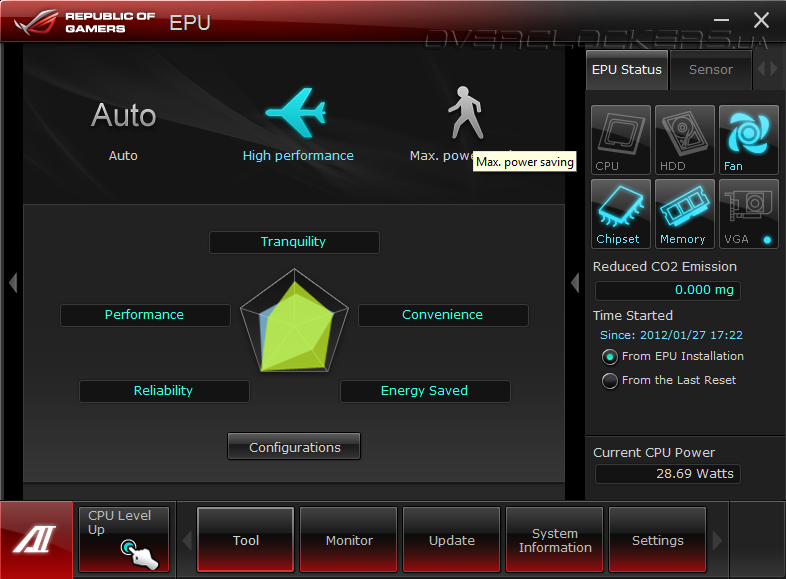Click the Reduced CO2 Emission value field
The height and width of the screenshot is (579, 786).
pyautogui.click(x=667, y=290)
